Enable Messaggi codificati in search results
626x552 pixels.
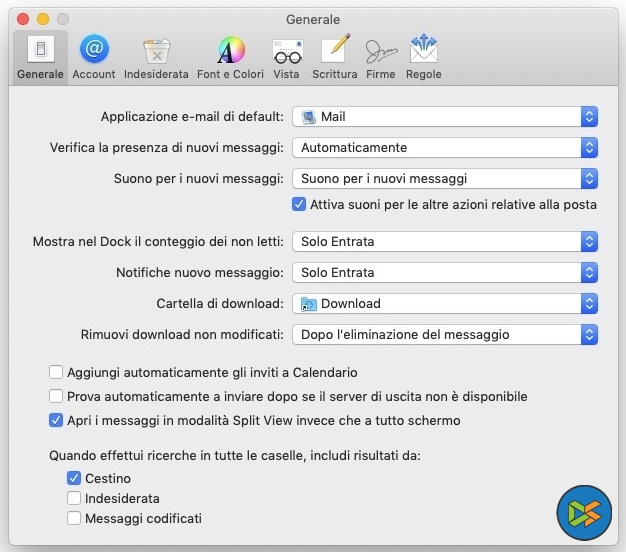pyautogui.click(x=74, y=518)
